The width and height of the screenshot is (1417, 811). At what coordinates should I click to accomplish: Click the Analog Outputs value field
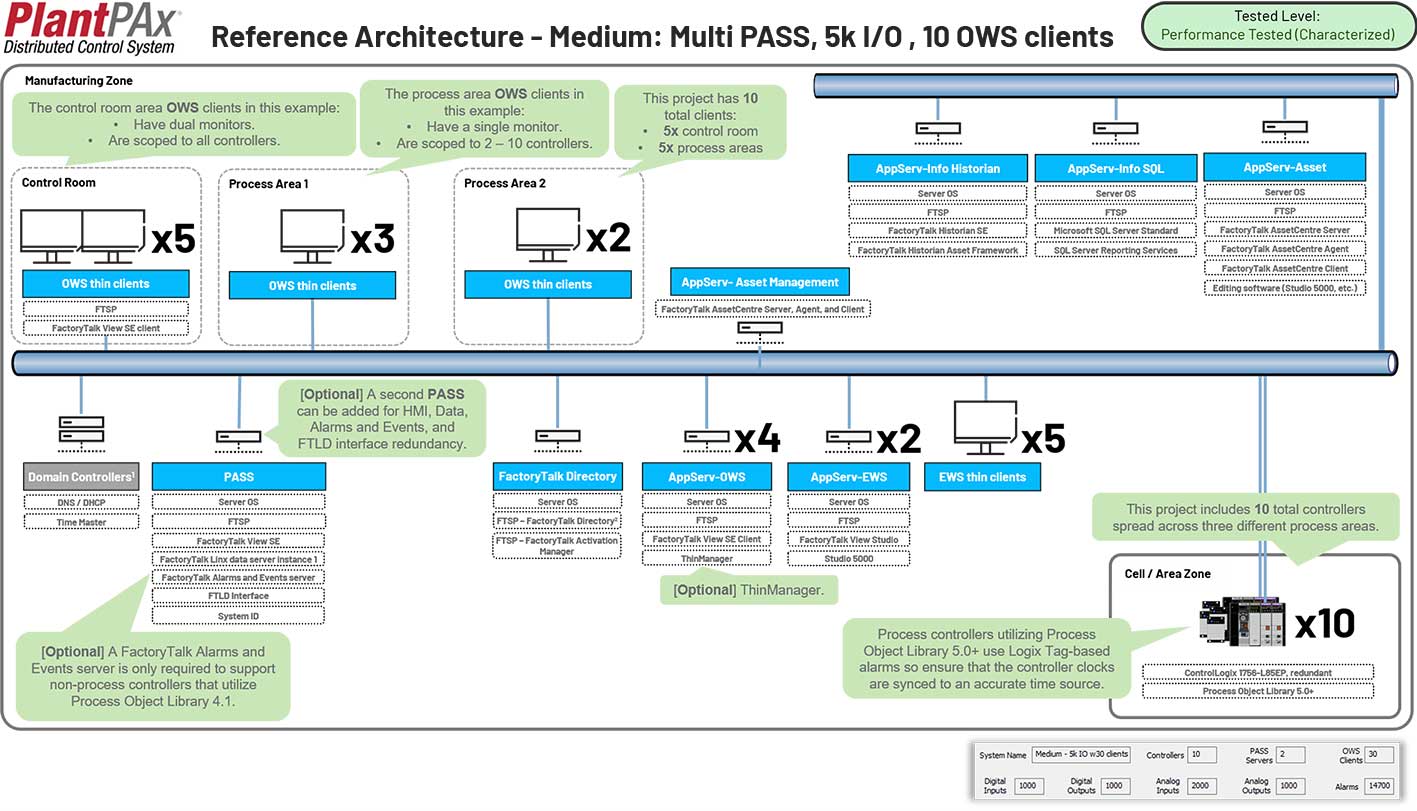pyautogui.click(x=1291, y=786)
